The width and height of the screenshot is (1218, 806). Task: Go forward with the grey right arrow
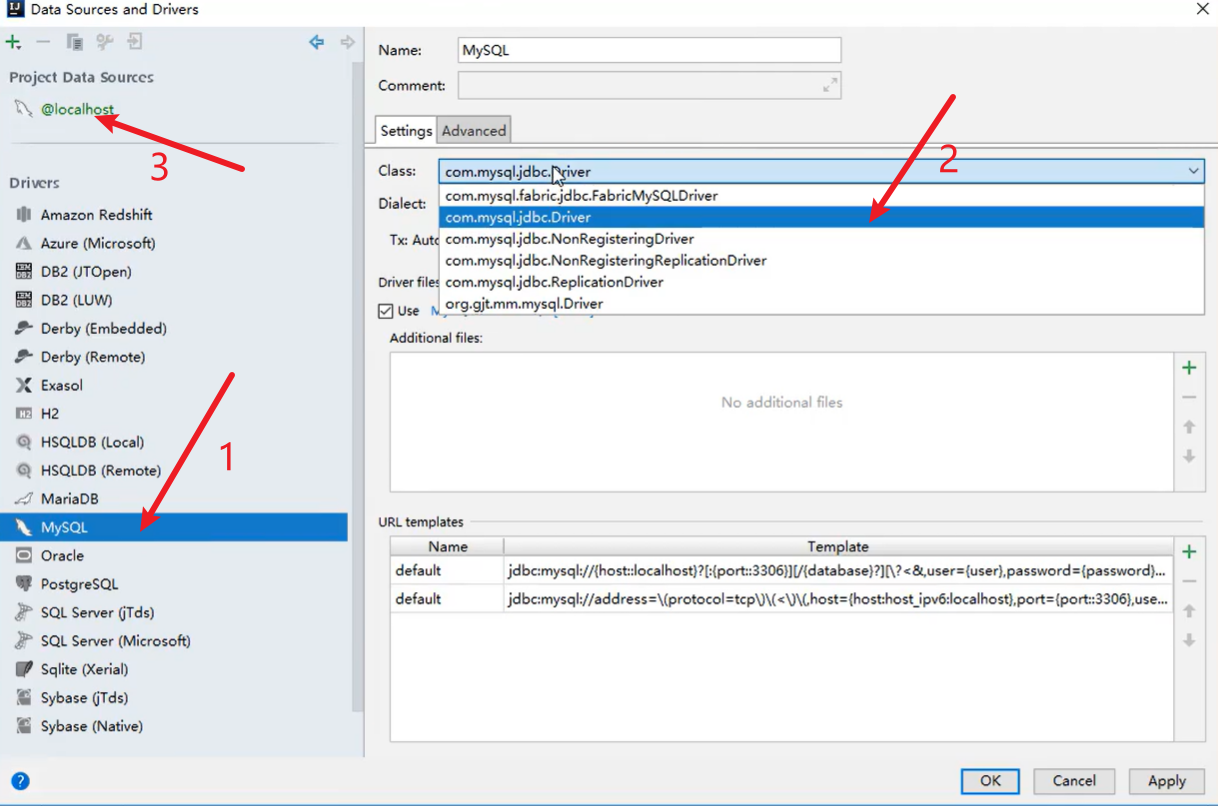[x=347, y=42]
